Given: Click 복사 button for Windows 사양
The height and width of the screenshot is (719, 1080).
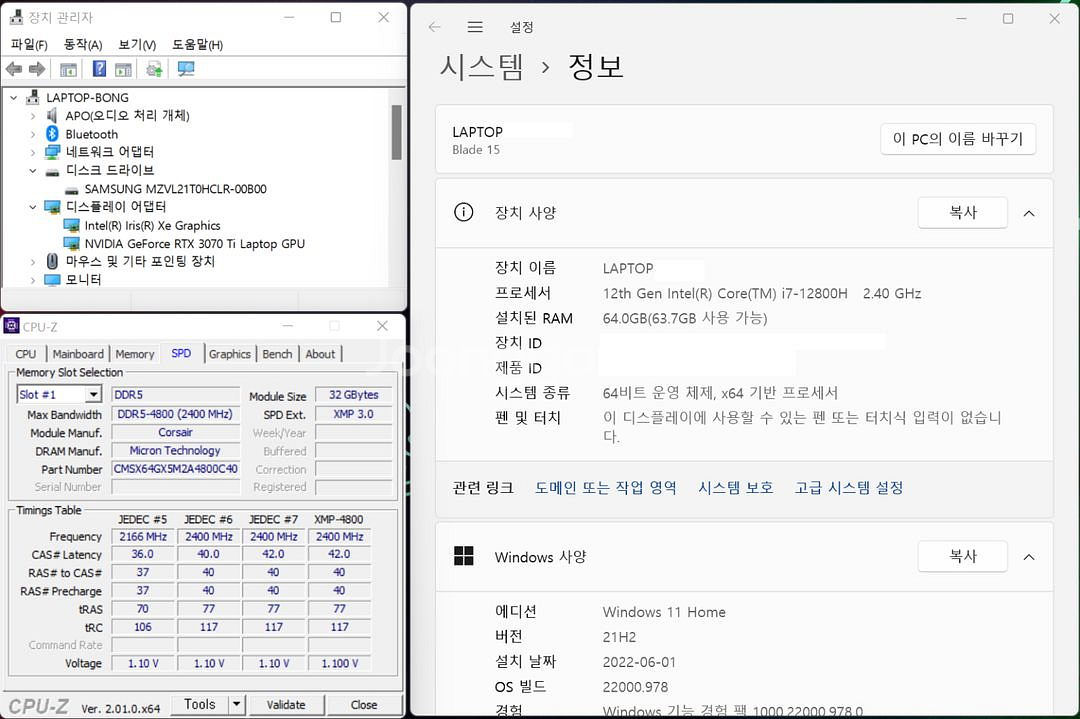Looking at the screenshot, I should coord(963,556).
